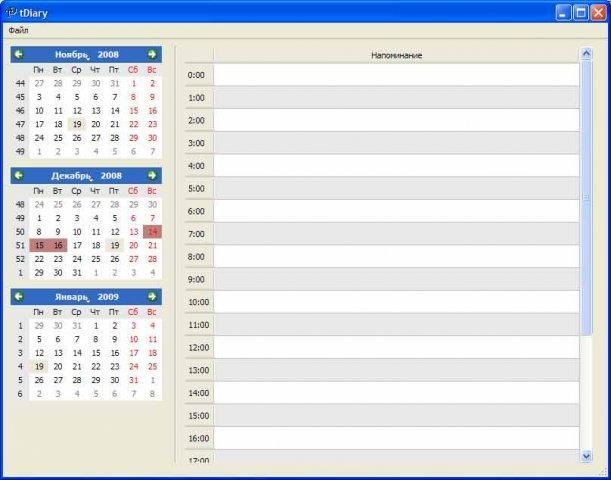Click the 8:00 reminder row

(x=396, y=256)
